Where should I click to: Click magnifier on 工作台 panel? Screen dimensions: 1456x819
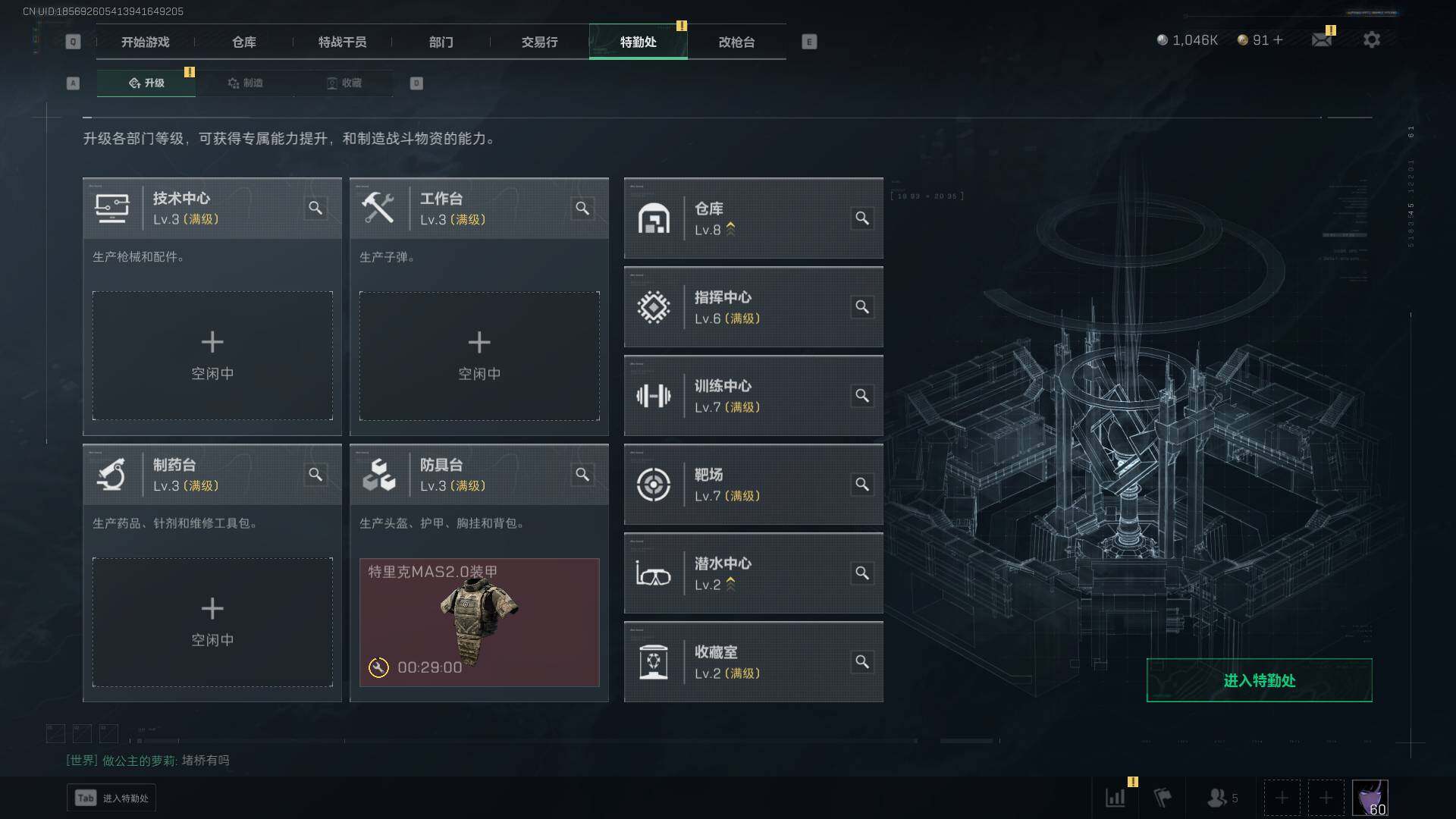pyautogui.click(x=582, y=208)
